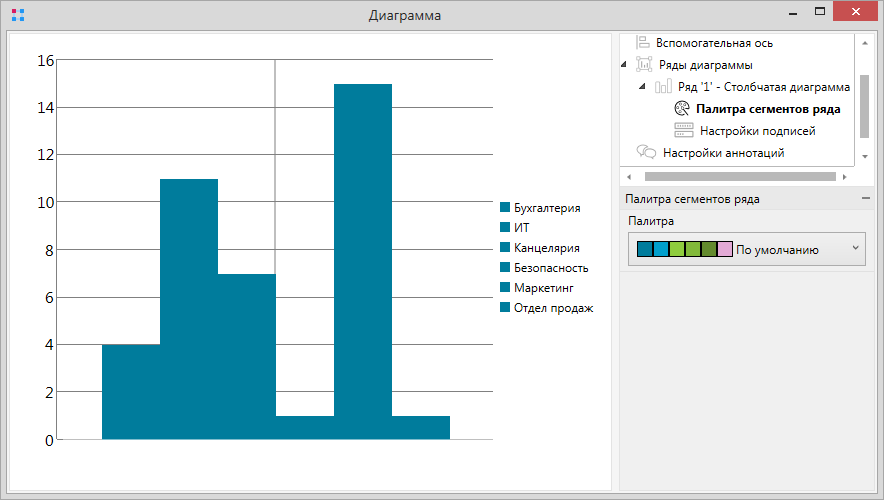The width and height of the screenshot is (884, 500).
Task: Click the tallest bar in the chart
Action: (x=362, y=260)
